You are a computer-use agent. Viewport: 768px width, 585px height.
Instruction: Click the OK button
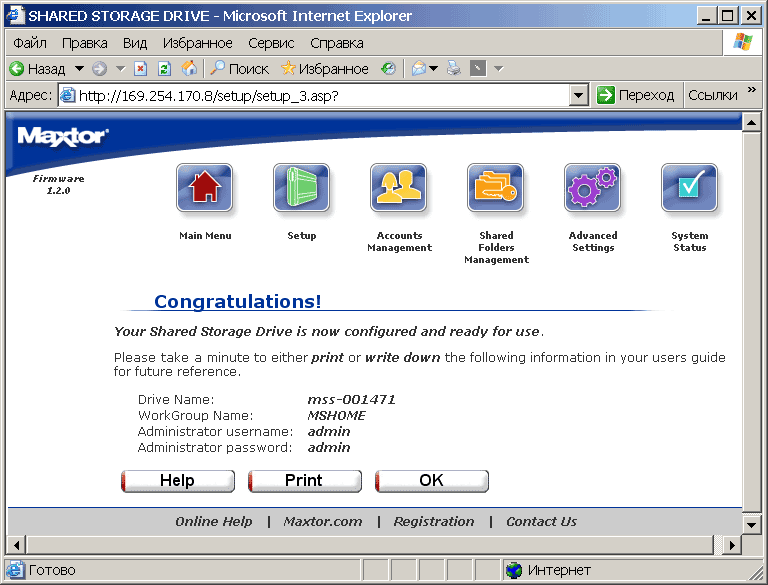(432, 481)
